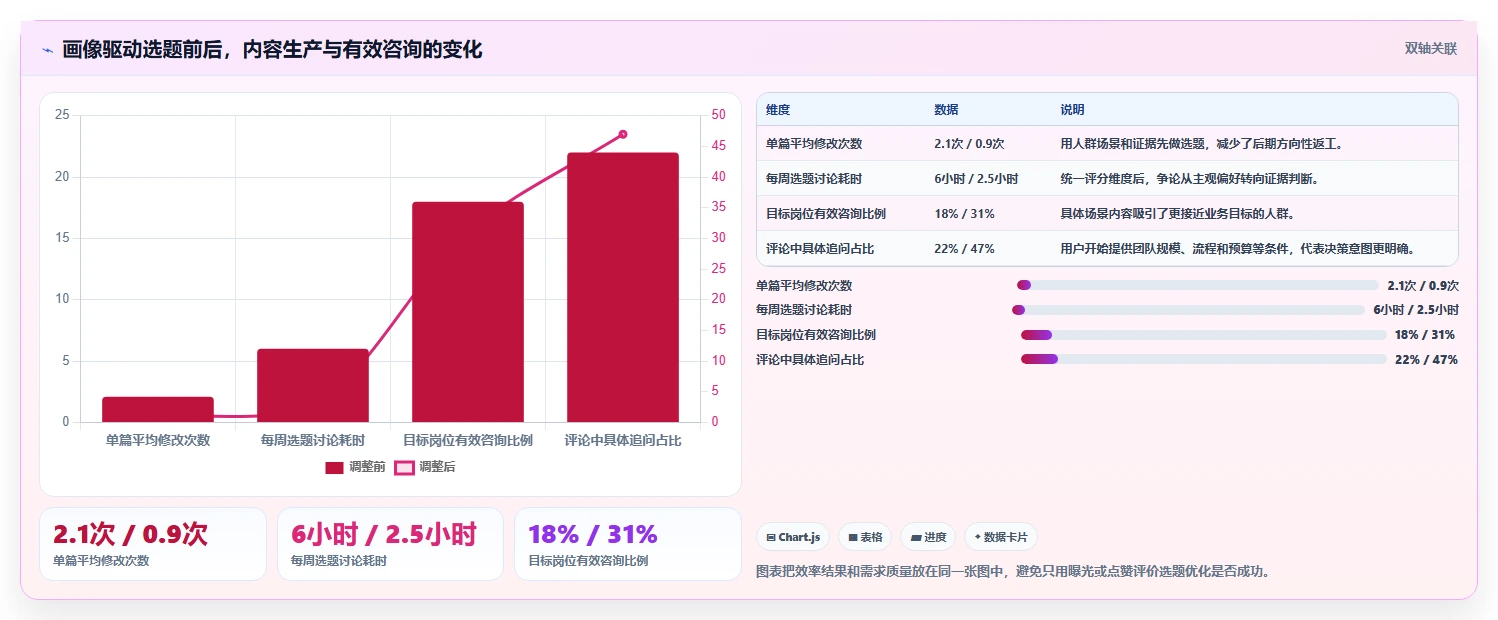Select table cell 18% / 31%
This screenshot has height=620, width=1498.
tap(964, 214)
